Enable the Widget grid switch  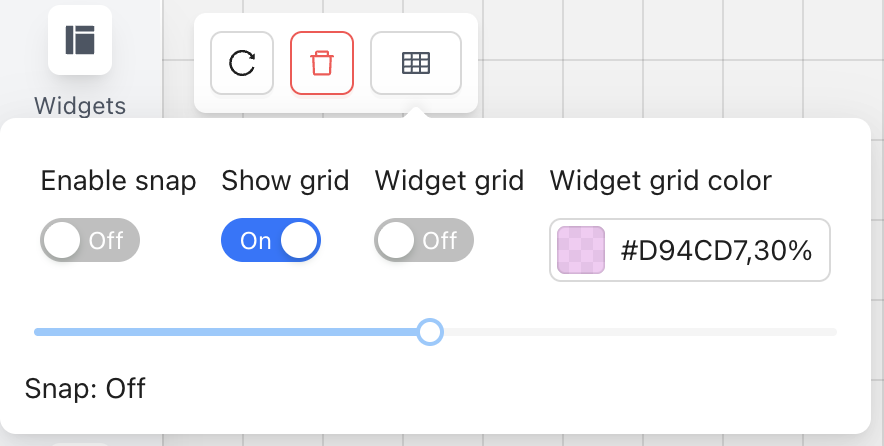tap(424, 241)
